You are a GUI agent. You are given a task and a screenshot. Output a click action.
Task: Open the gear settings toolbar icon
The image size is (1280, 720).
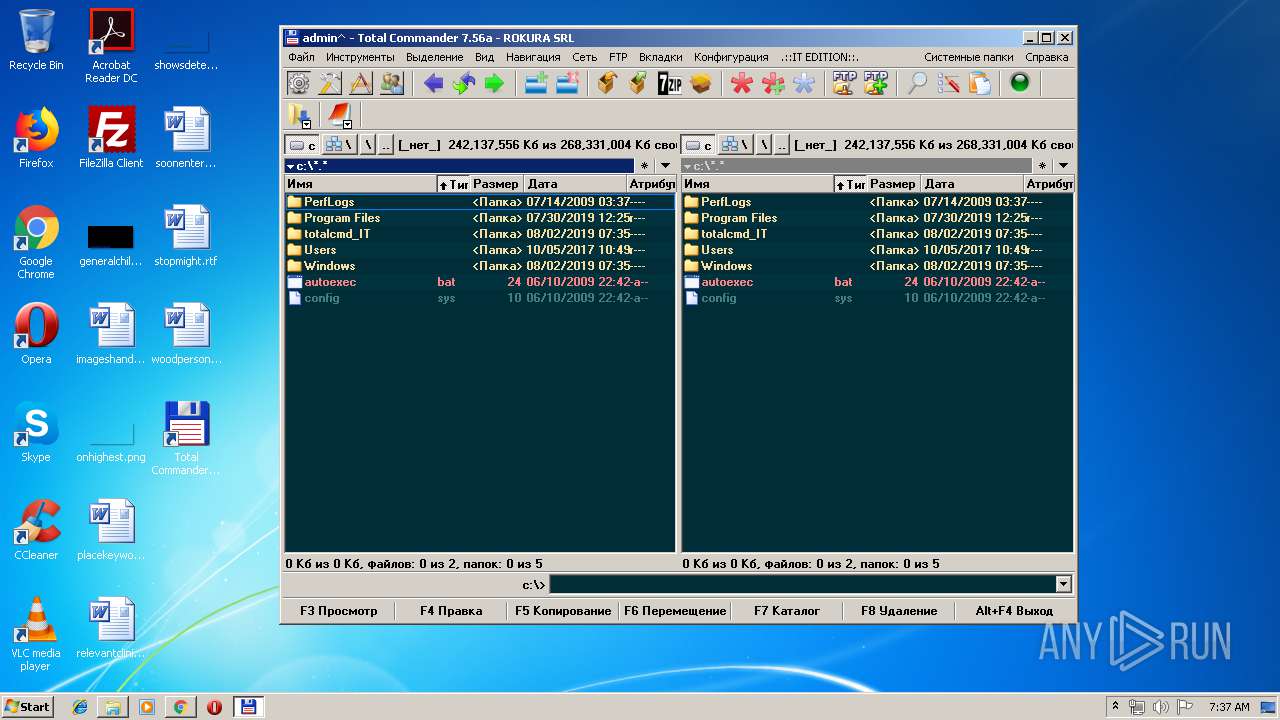[298, 84]
